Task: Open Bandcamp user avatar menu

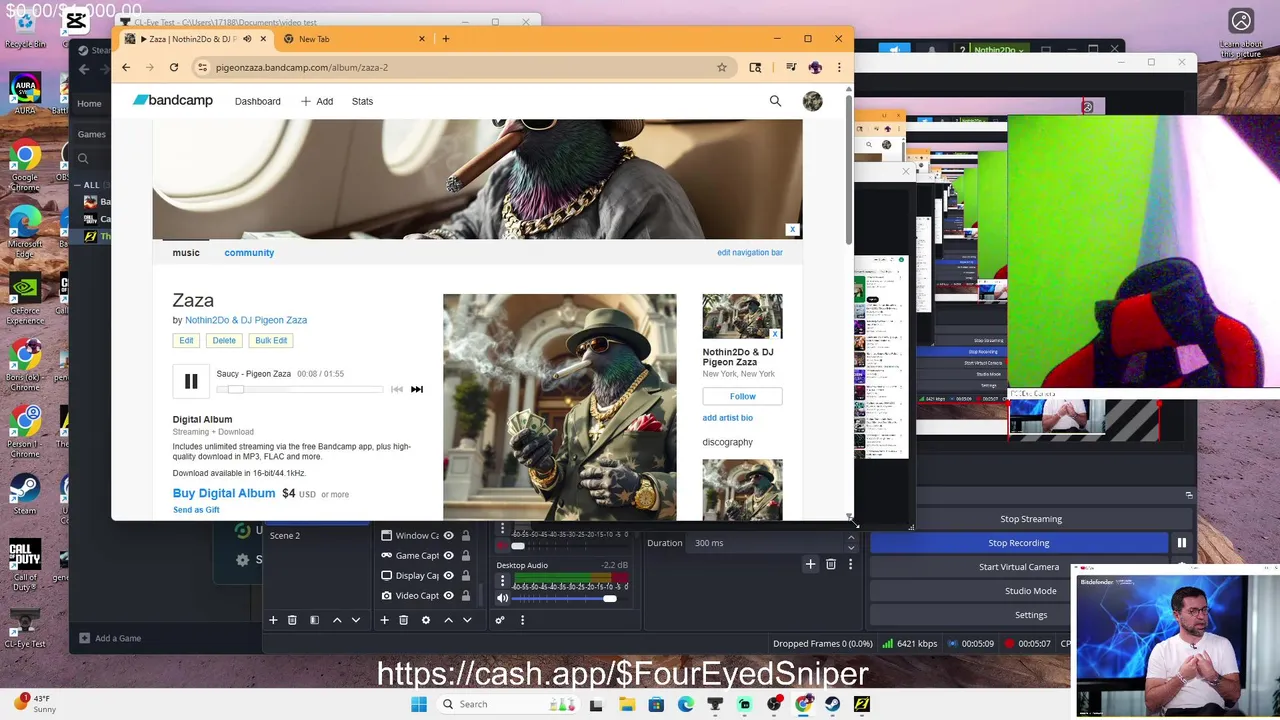Action: [x=812, y=101]
